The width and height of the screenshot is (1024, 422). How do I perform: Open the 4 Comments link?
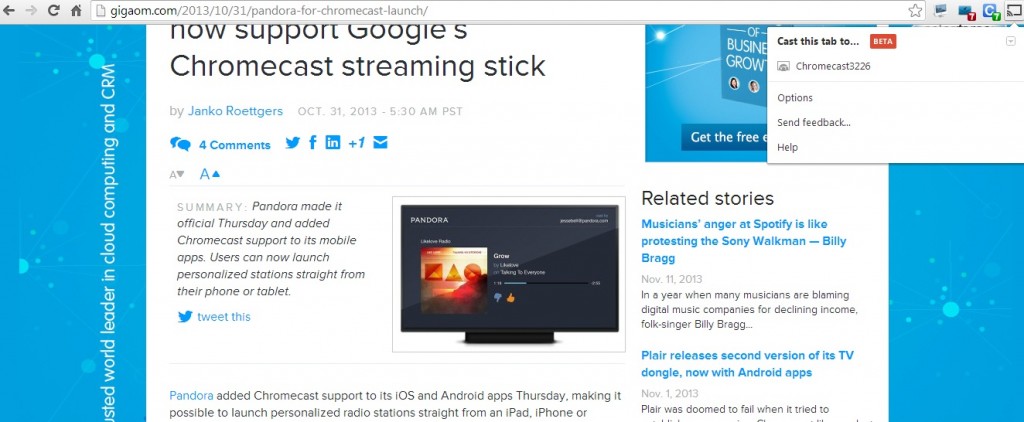(x=234, y=145)
